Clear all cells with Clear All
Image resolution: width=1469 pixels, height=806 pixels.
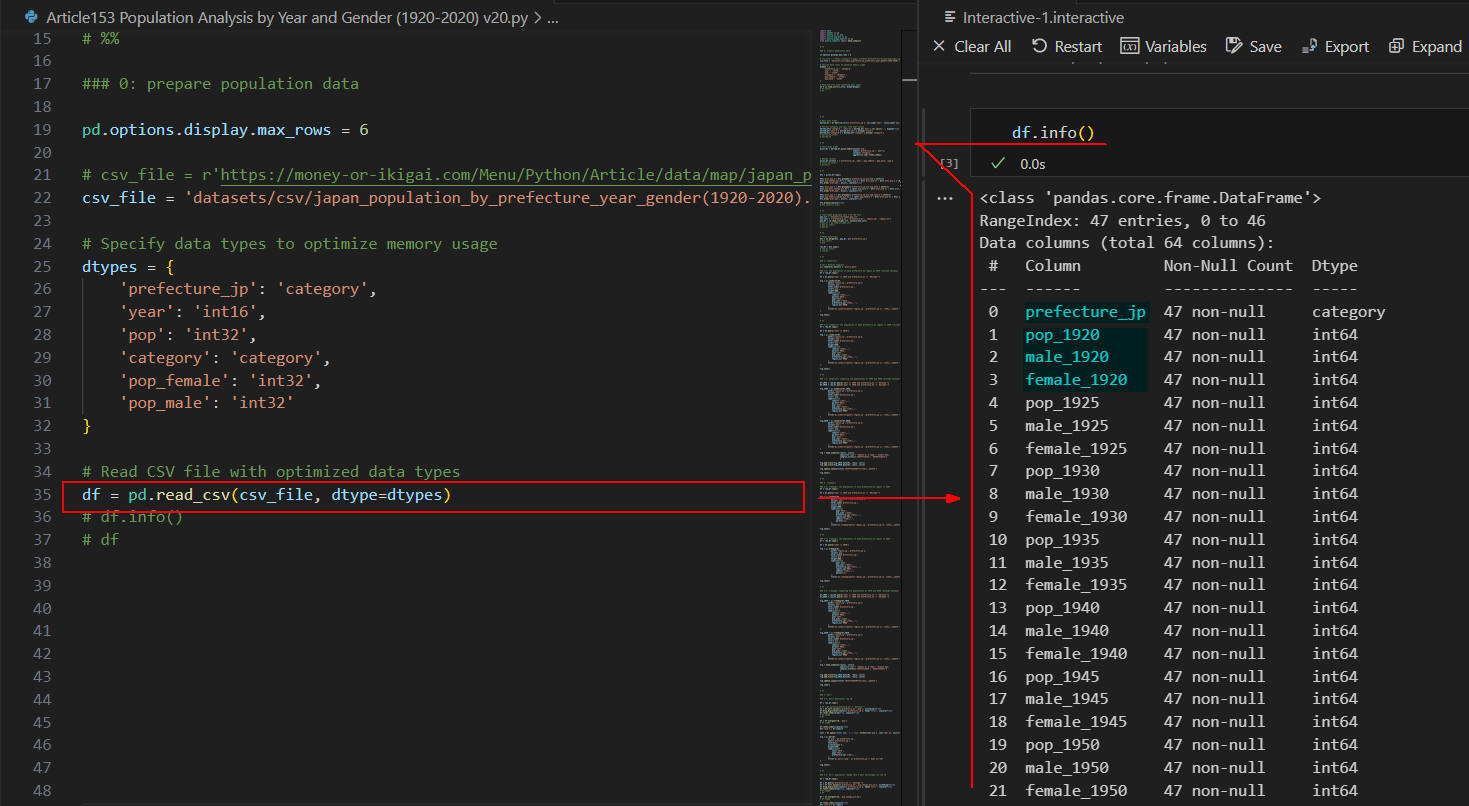click(x=972, y=46)
